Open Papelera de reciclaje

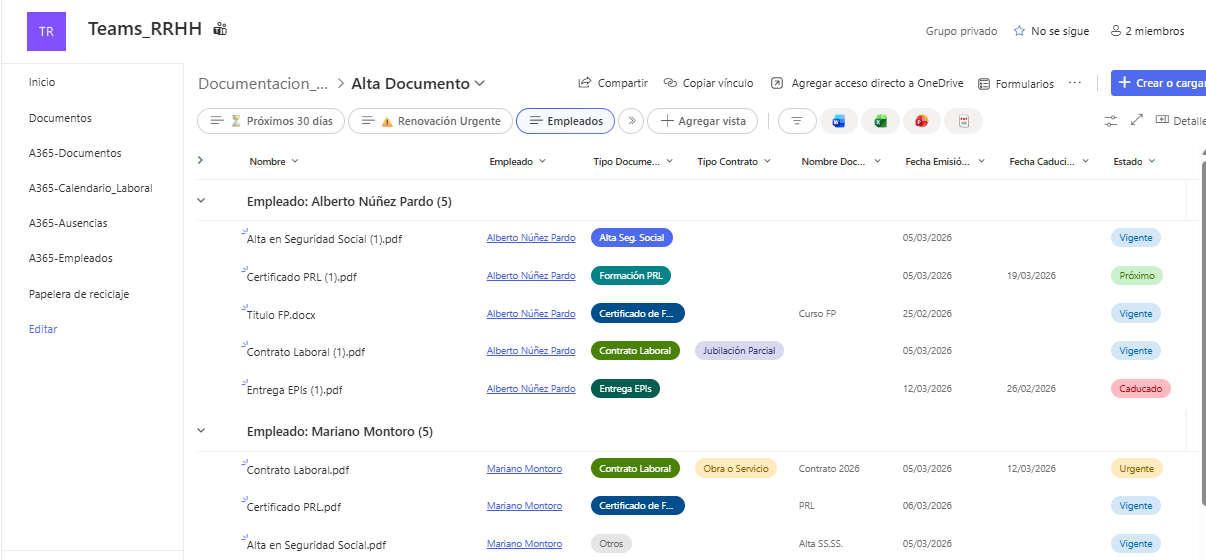(x=79, y=294)
